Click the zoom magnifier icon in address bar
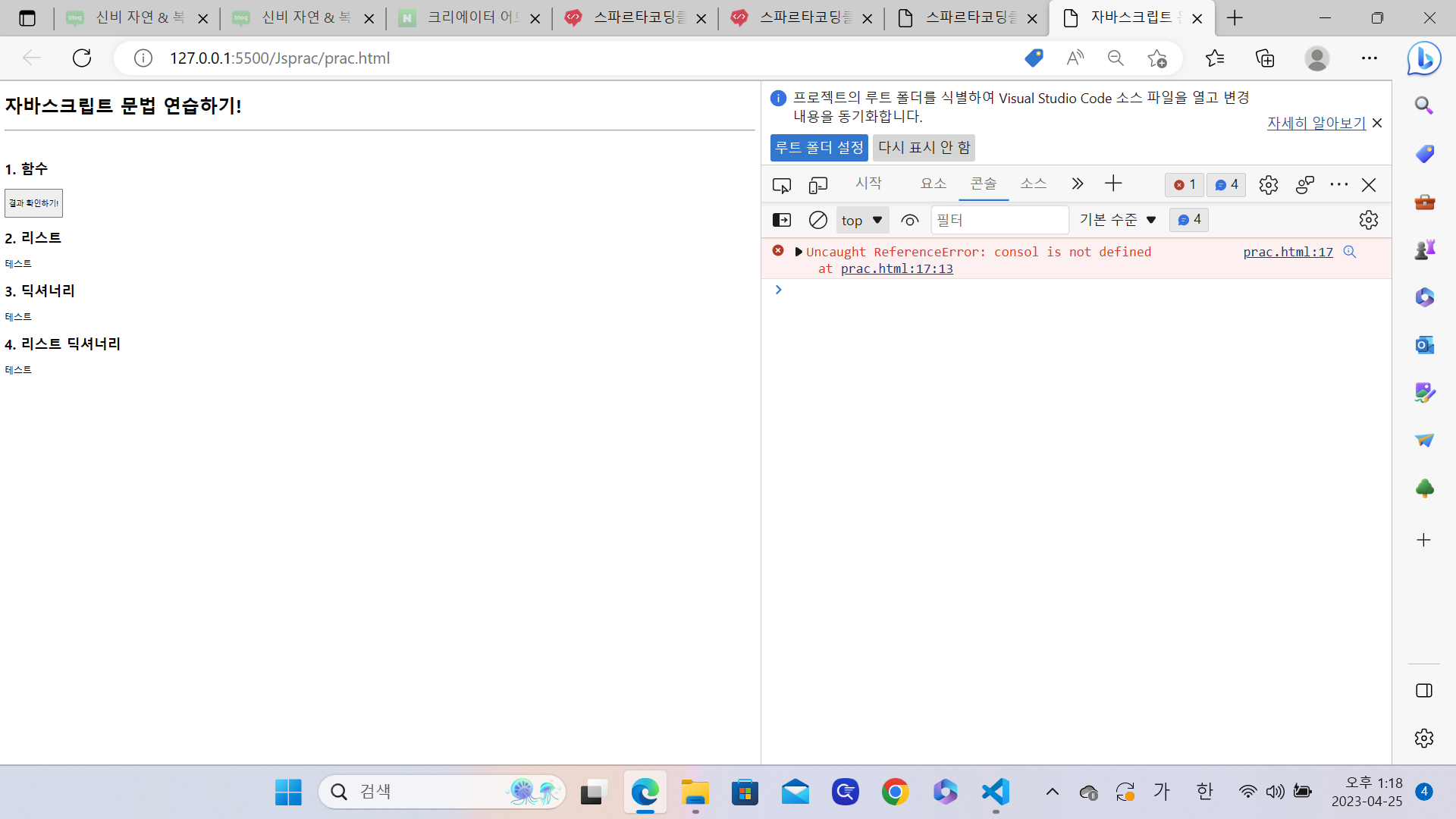The height and width of the screenshot is (819, 1456). tap(1116, 58)
